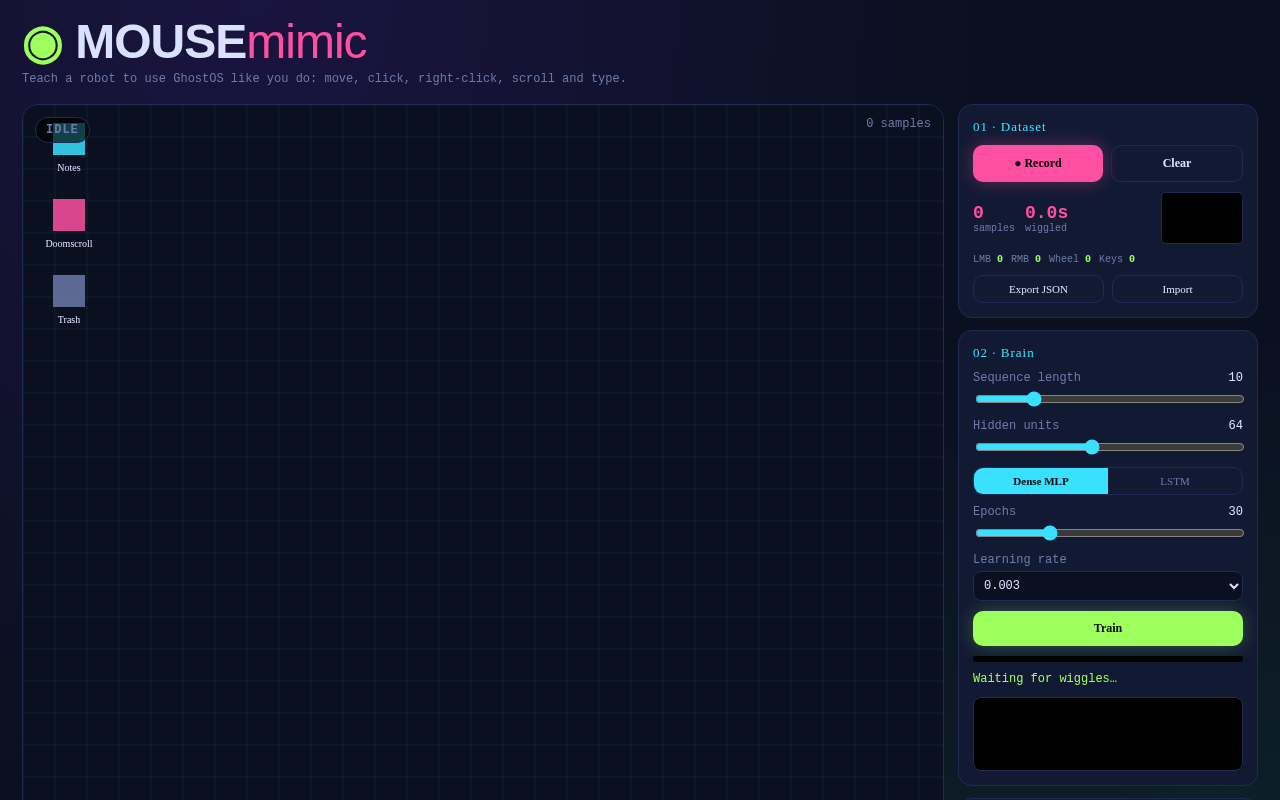The height and width of the screenshot is (800, 1280).
Task: Click the 'Waiting for wiggles…' status text
Action: click(1045, 679)
